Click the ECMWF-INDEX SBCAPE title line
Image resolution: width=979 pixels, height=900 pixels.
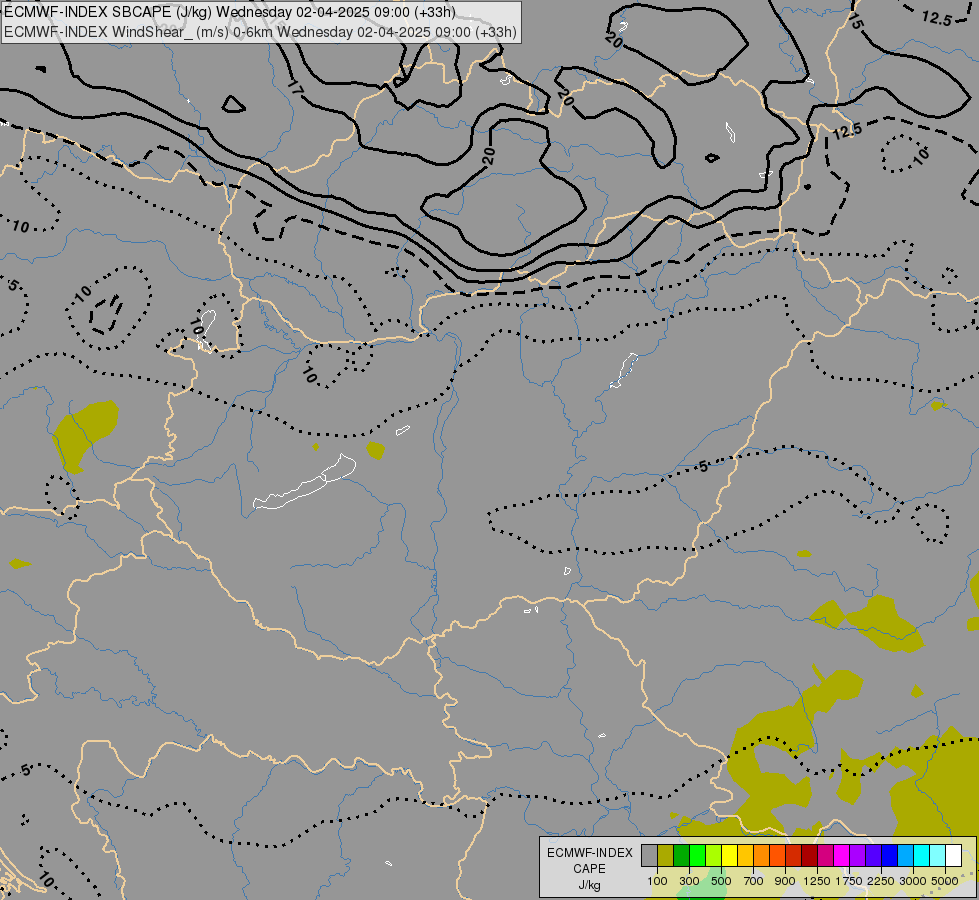[230, 12]
